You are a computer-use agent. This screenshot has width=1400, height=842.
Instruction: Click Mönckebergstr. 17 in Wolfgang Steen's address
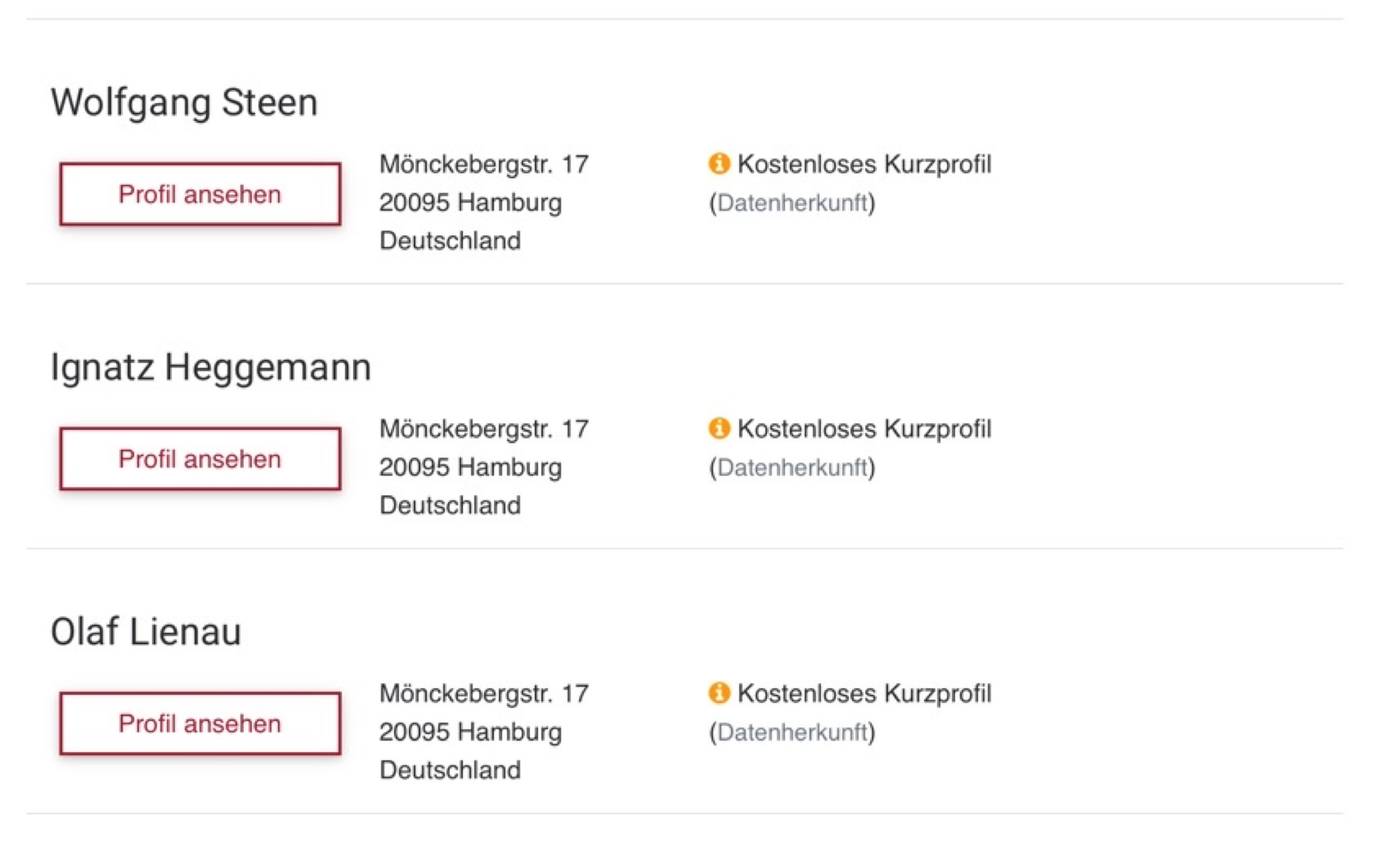(483, 164)
